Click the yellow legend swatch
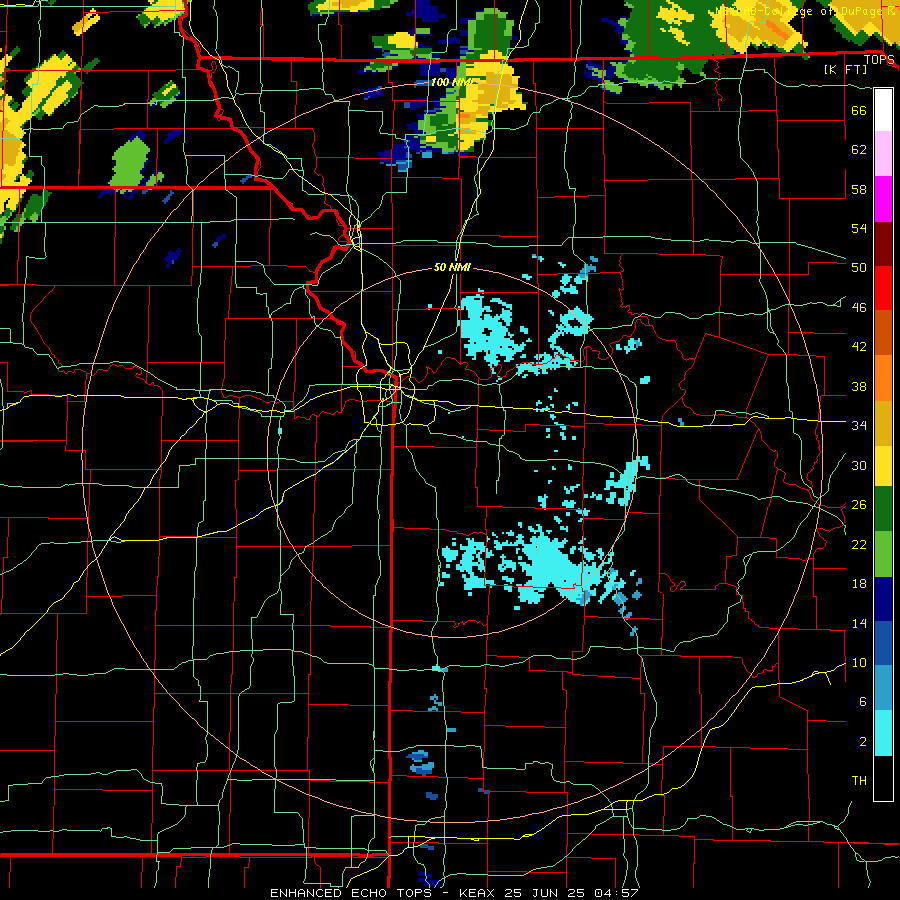900x900 pixels. click(x=883, y=465)
